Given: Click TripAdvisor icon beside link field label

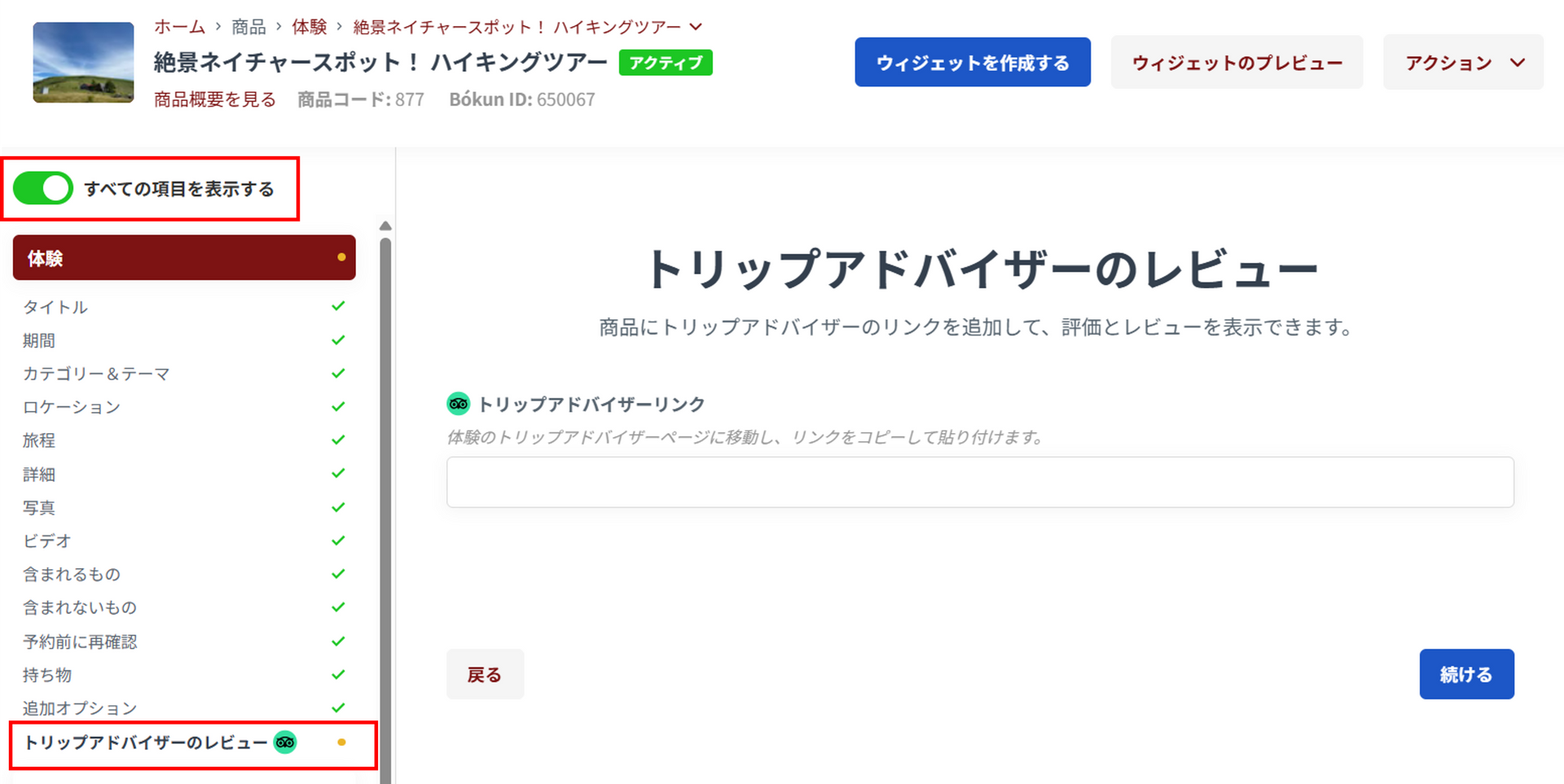Looking at the screenshot, I should 459,404.
